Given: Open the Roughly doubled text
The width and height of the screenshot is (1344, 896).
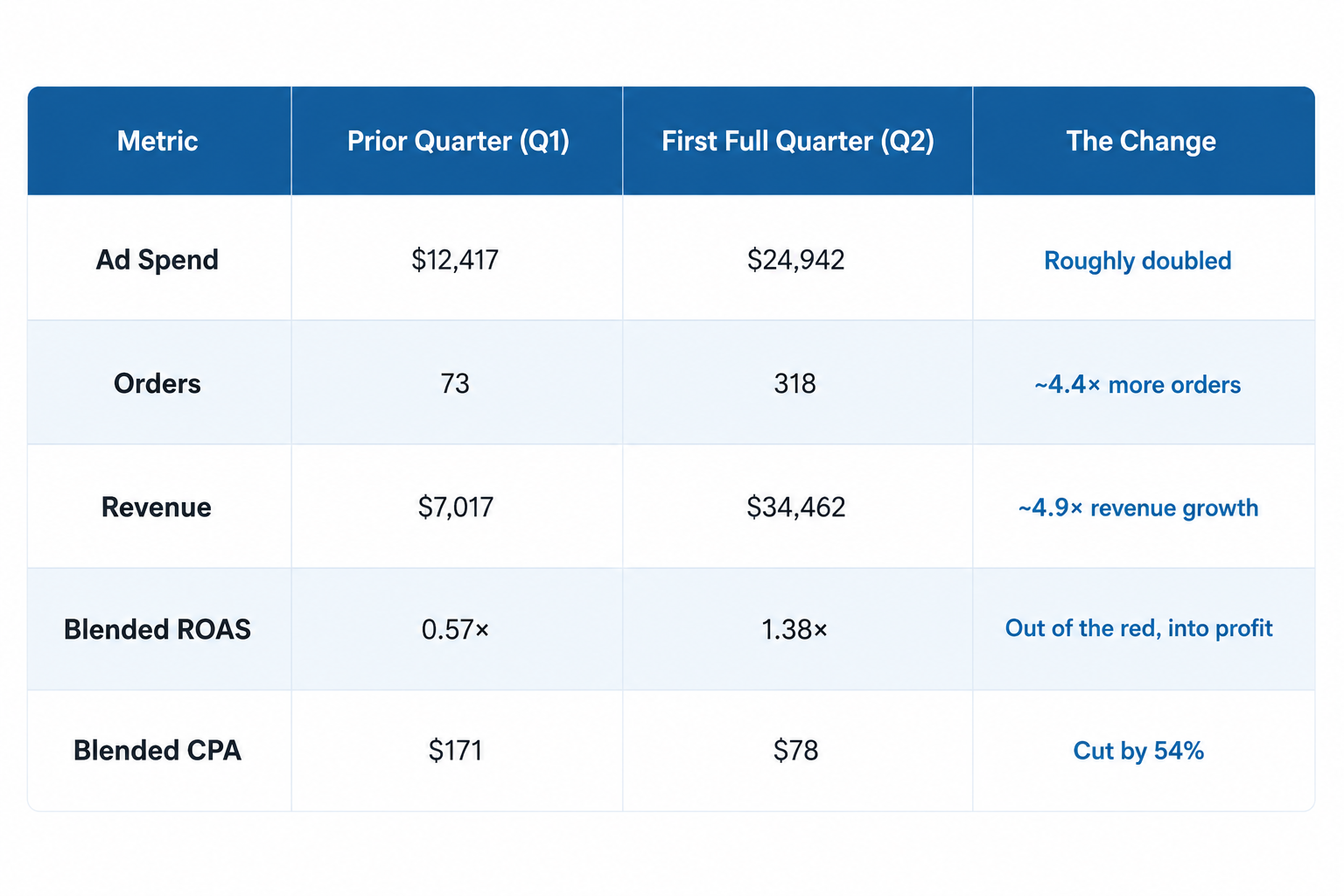Looking at the screenshot, I should pos(1137,261).
